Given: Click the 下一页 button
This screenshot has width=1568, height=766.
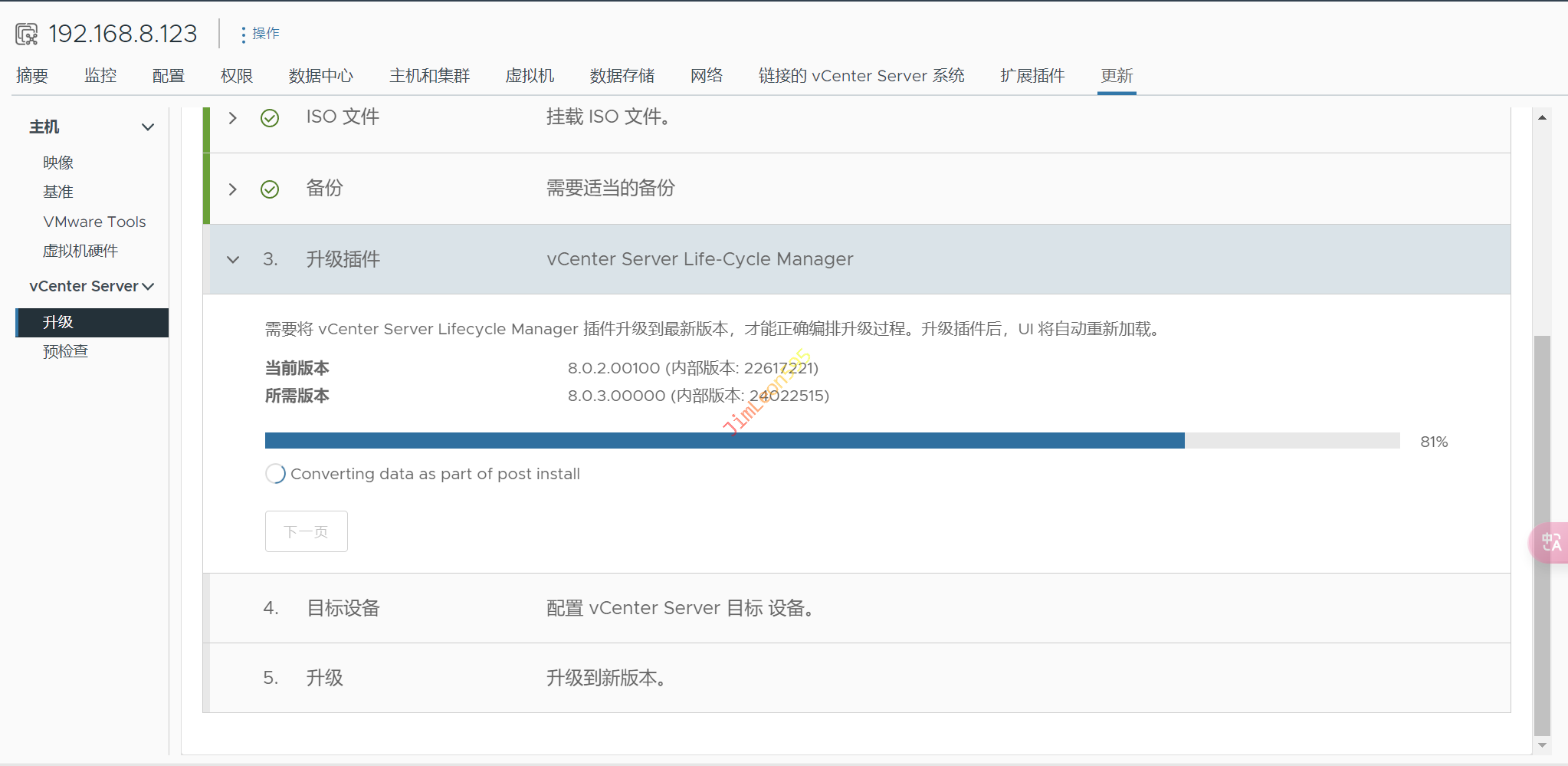Looking at the screenshot, I should [306, 531].
